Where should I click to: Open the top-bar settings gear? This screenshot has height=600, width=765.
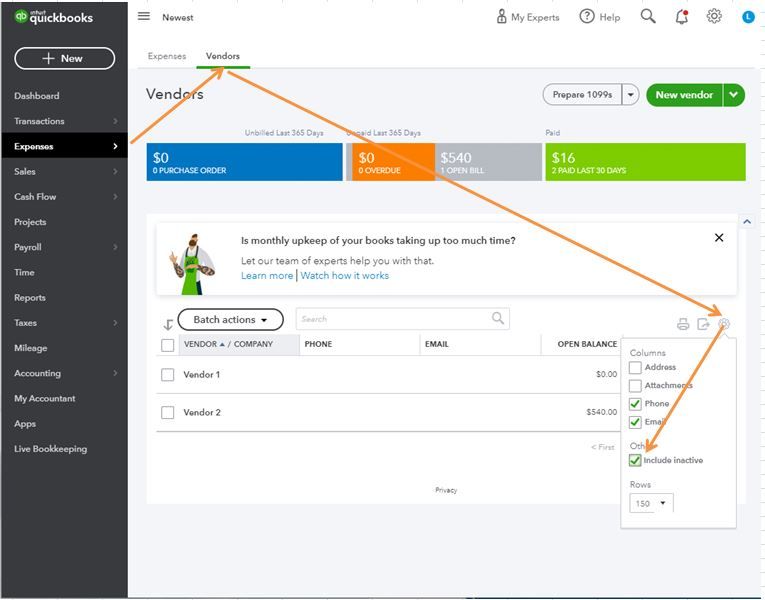tap(714, 16)
